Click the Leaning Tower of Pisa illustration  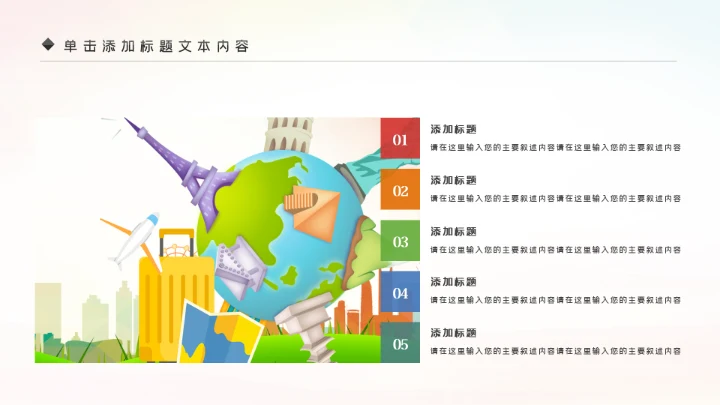(289, 134)
